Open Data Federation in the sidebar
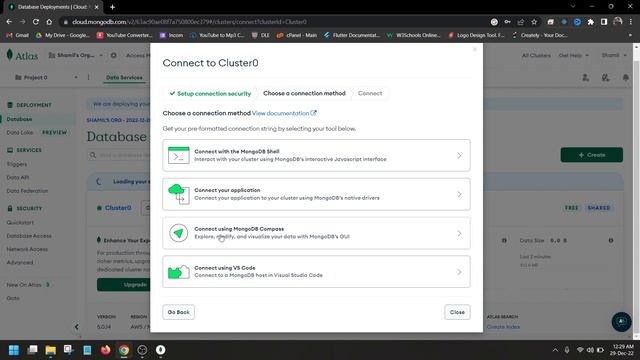The width and height of the screenshot is (640, 360). point(27,191)
